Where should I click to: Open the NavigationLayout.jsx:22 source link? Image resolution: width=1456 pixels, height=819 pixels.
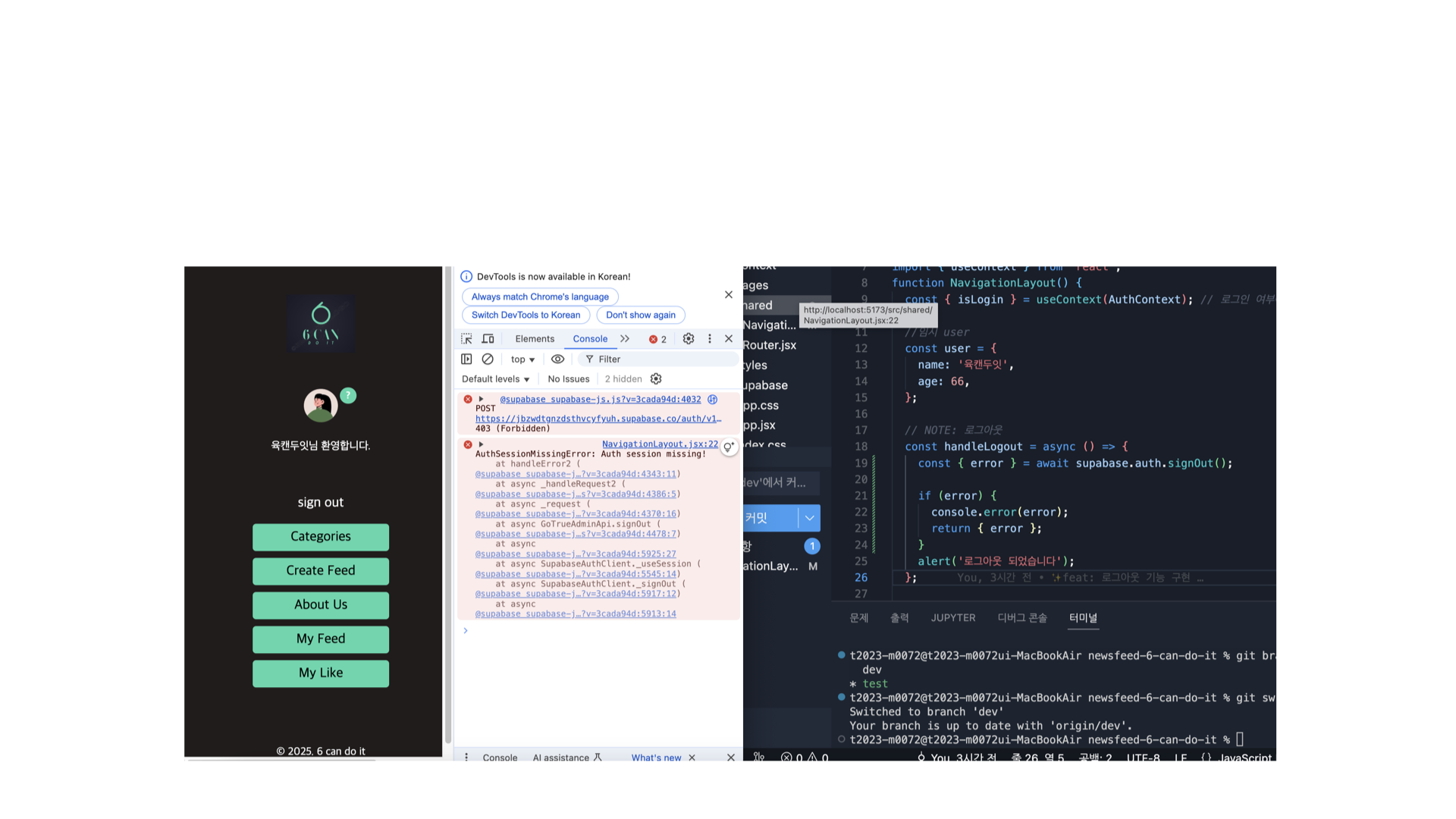659,444
